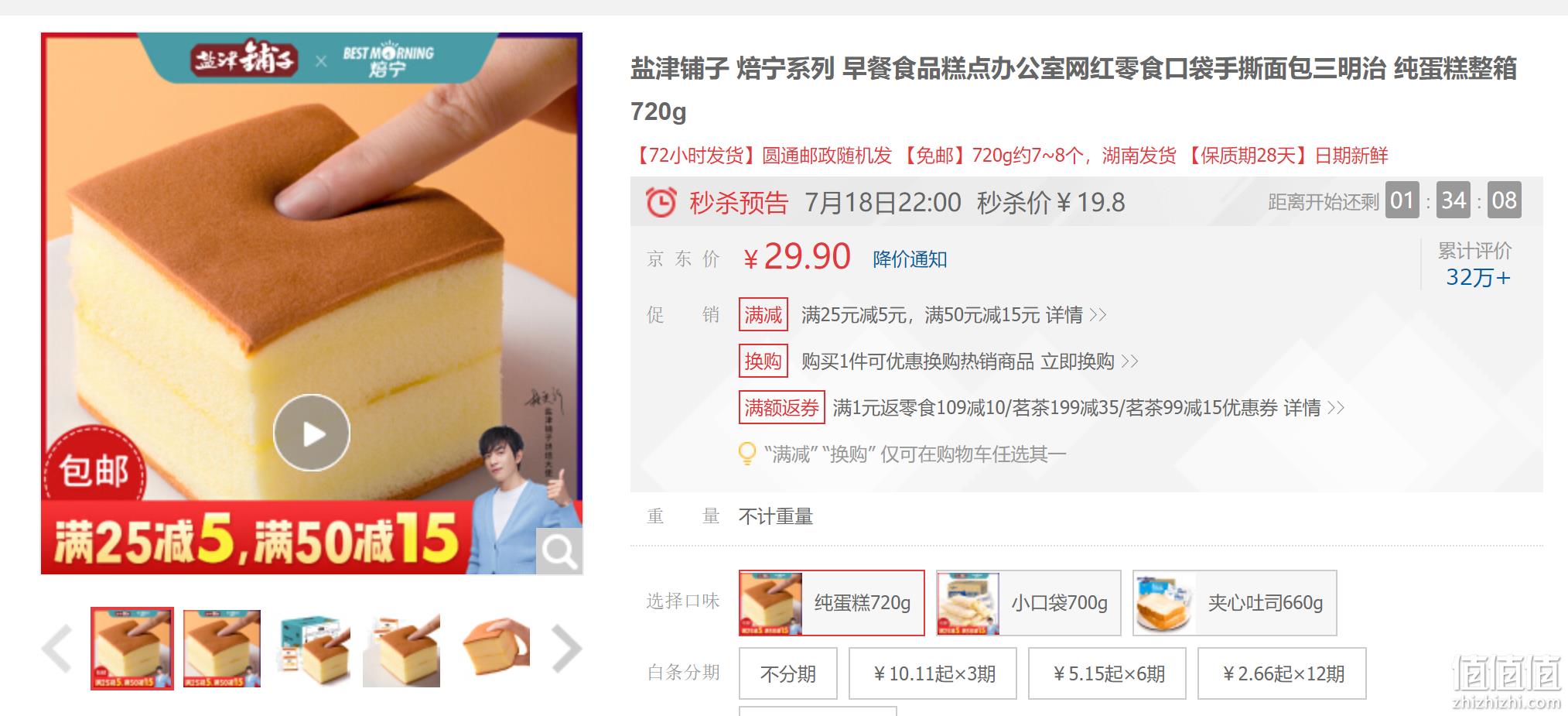1568x716 pixels.
Task: Expand 满额返券 coupon details
Action: point(1313,408)
